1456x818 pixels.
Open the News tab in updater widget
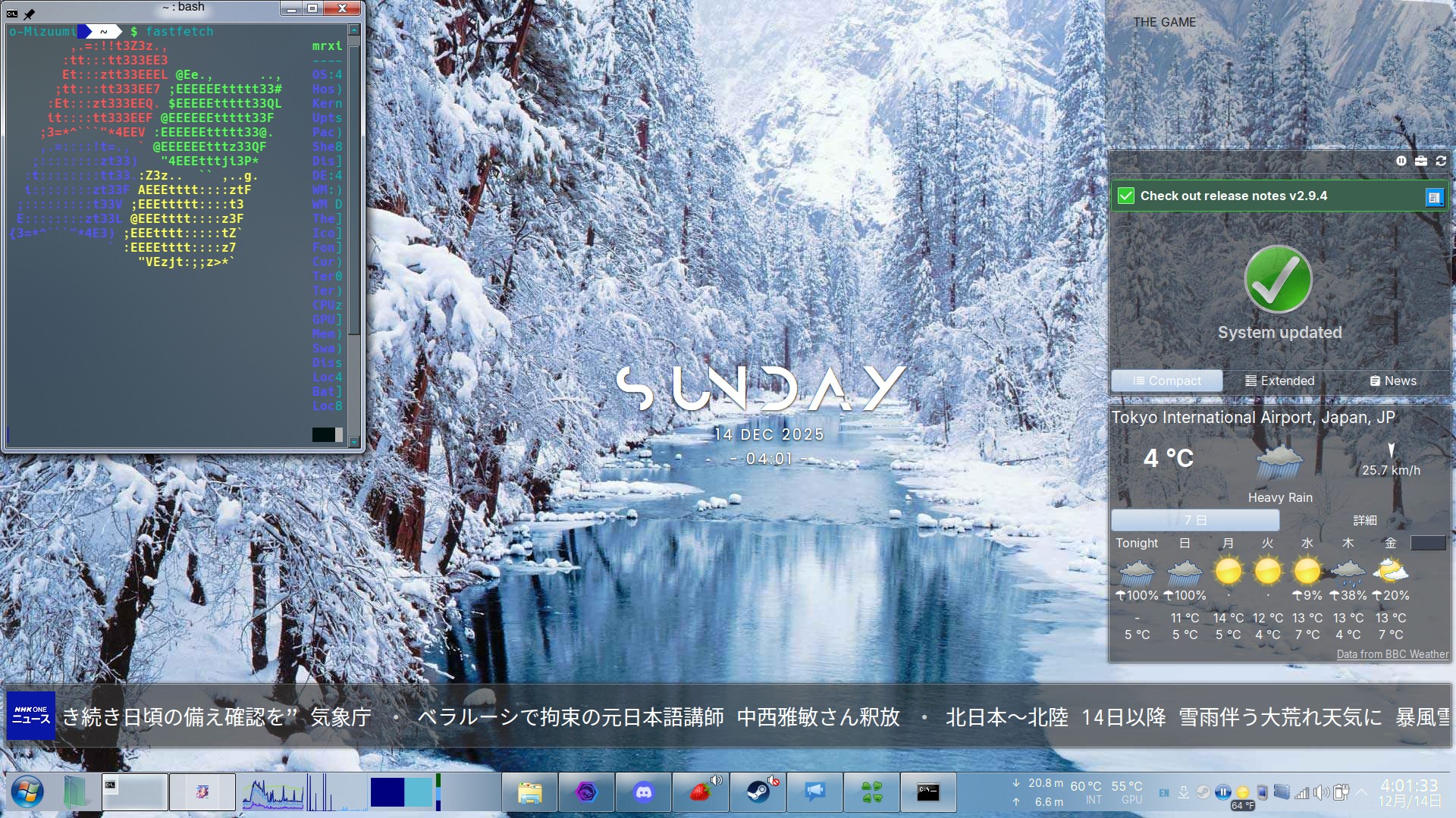1392,381
